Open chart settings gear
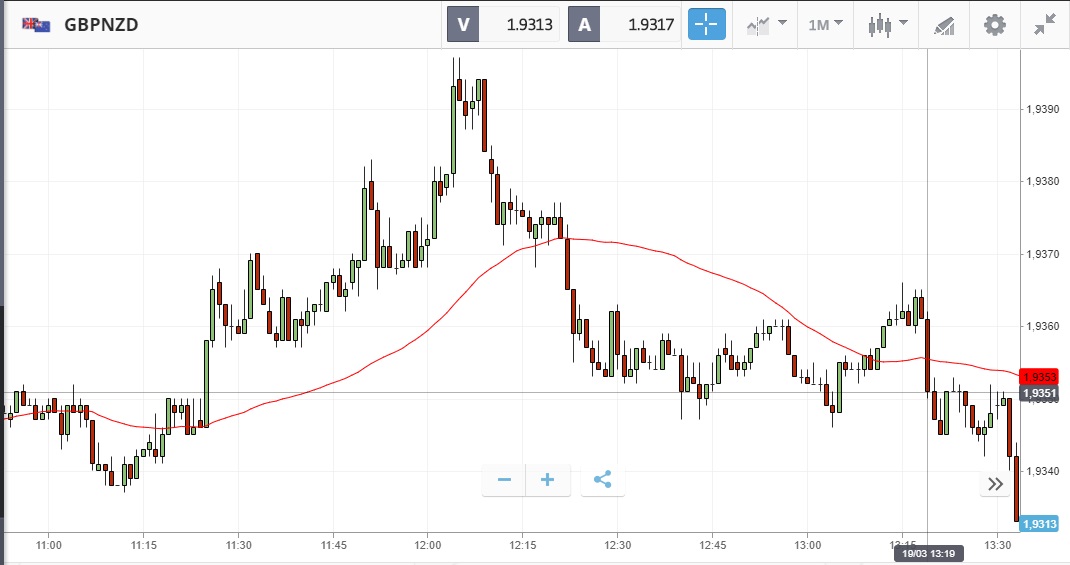The width and height of the screenshot is (1070, 565). click(994, 25)
